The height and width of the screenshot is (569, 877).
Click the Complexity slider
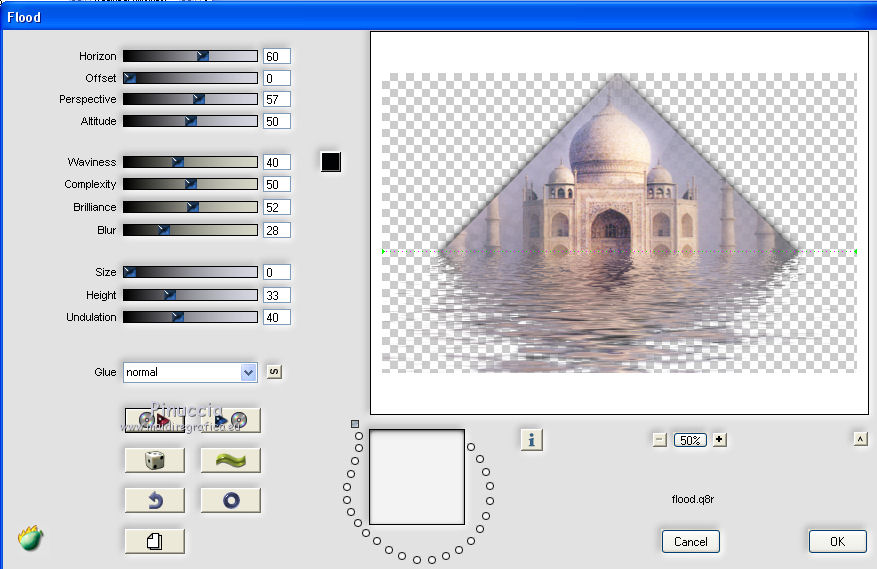coord(190,184)
